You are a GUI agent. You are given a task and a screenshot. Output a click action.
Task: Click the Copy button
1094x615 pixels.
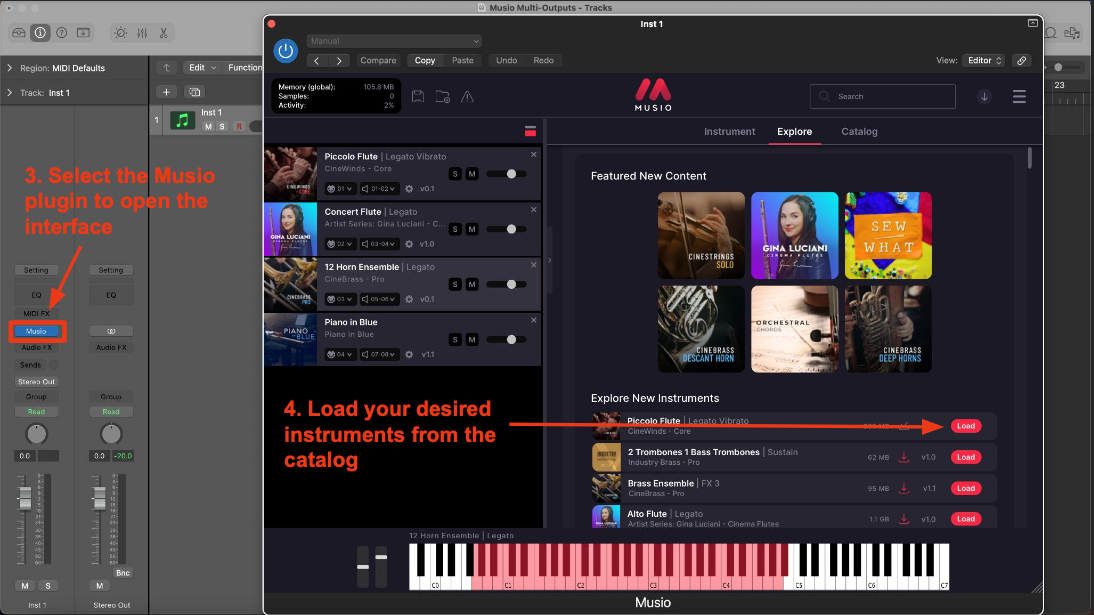click(x=425, y=61)
